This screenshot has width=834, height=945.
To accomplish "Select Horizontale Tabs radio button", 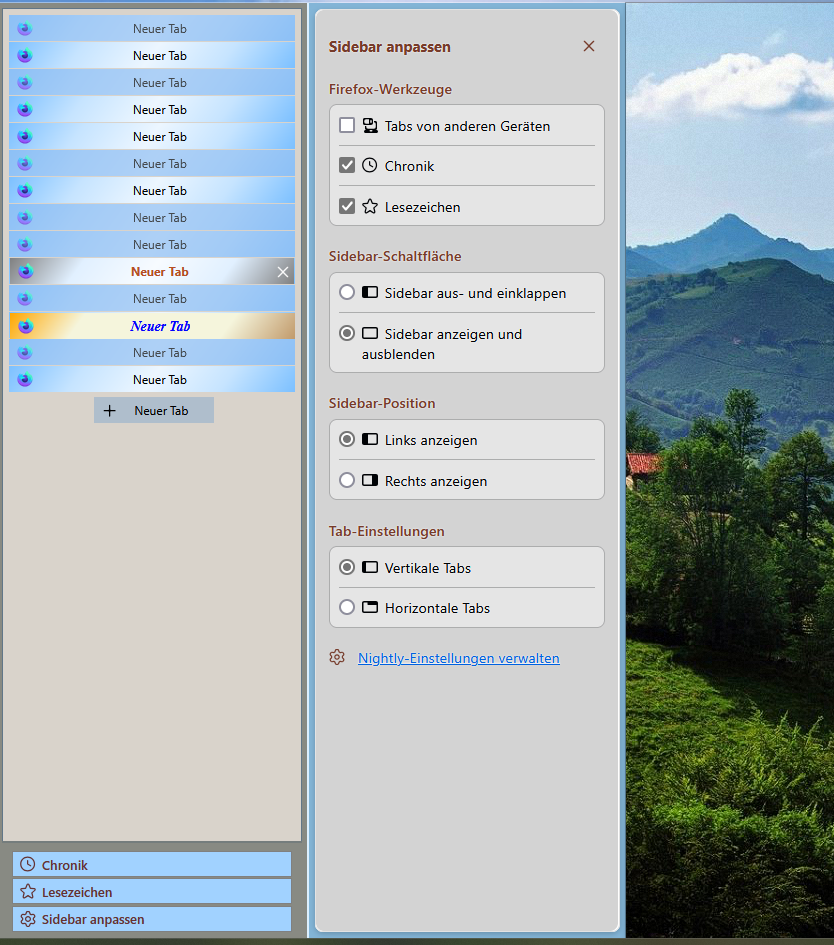I will [x=346, y=607].
